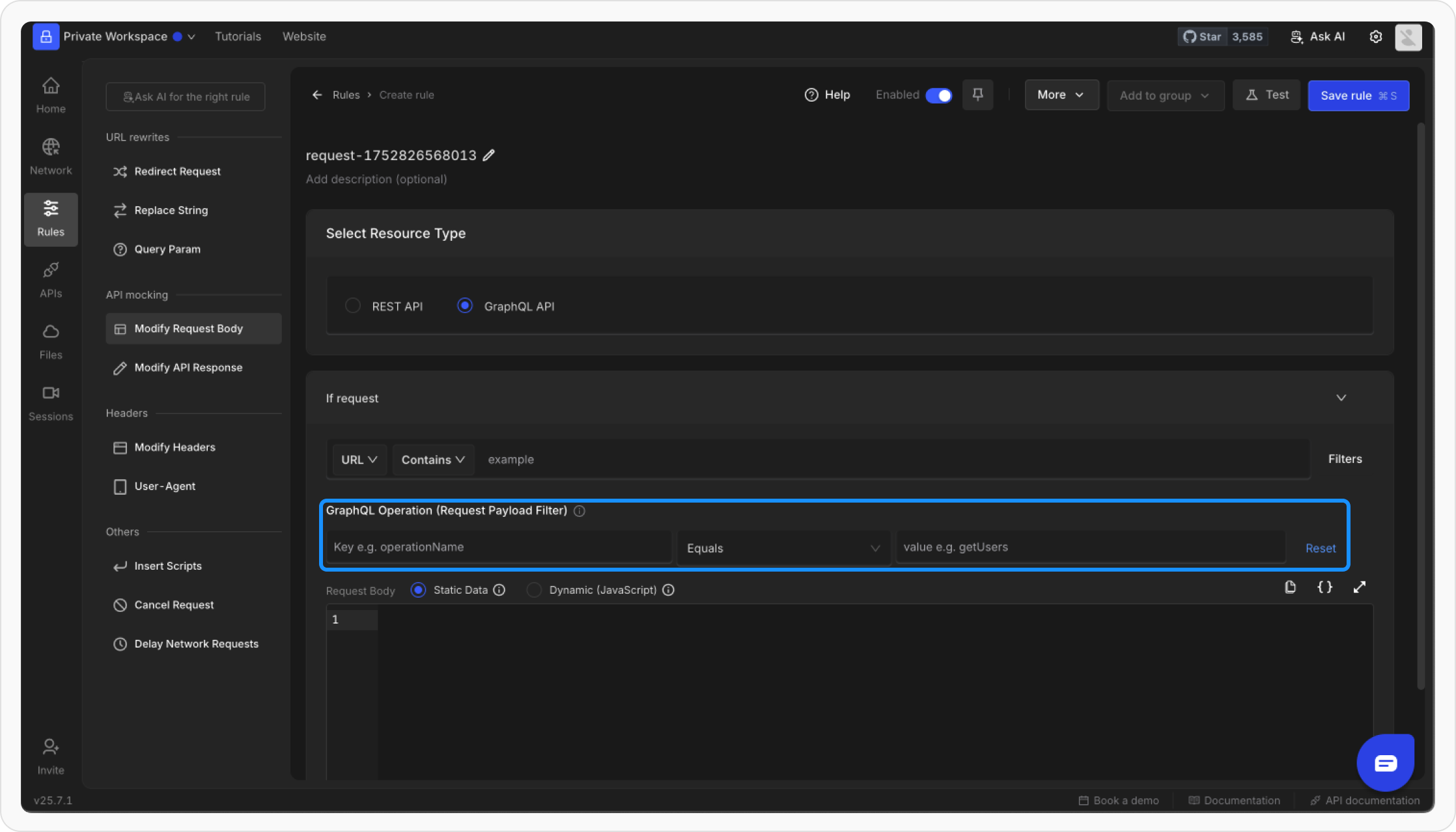1456x832 pixels.
Task: Click the operationName key input field
Action: (x=498, y=547)
